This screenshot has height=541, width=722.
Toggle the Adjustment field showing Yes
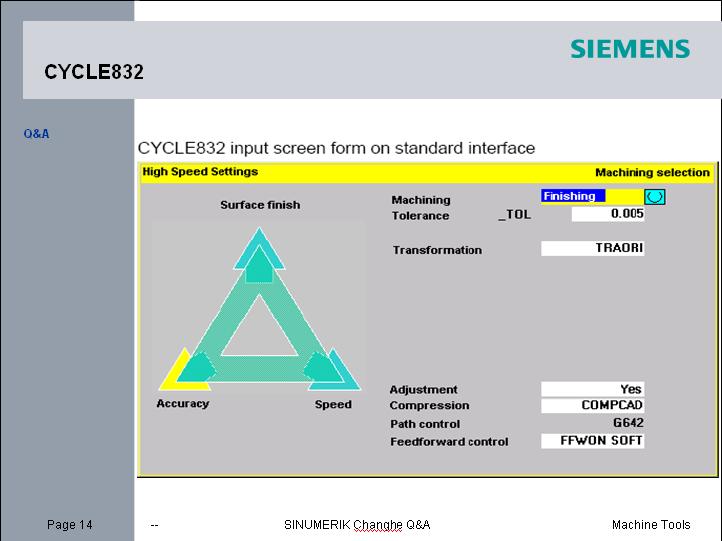(x=593, y=389)
